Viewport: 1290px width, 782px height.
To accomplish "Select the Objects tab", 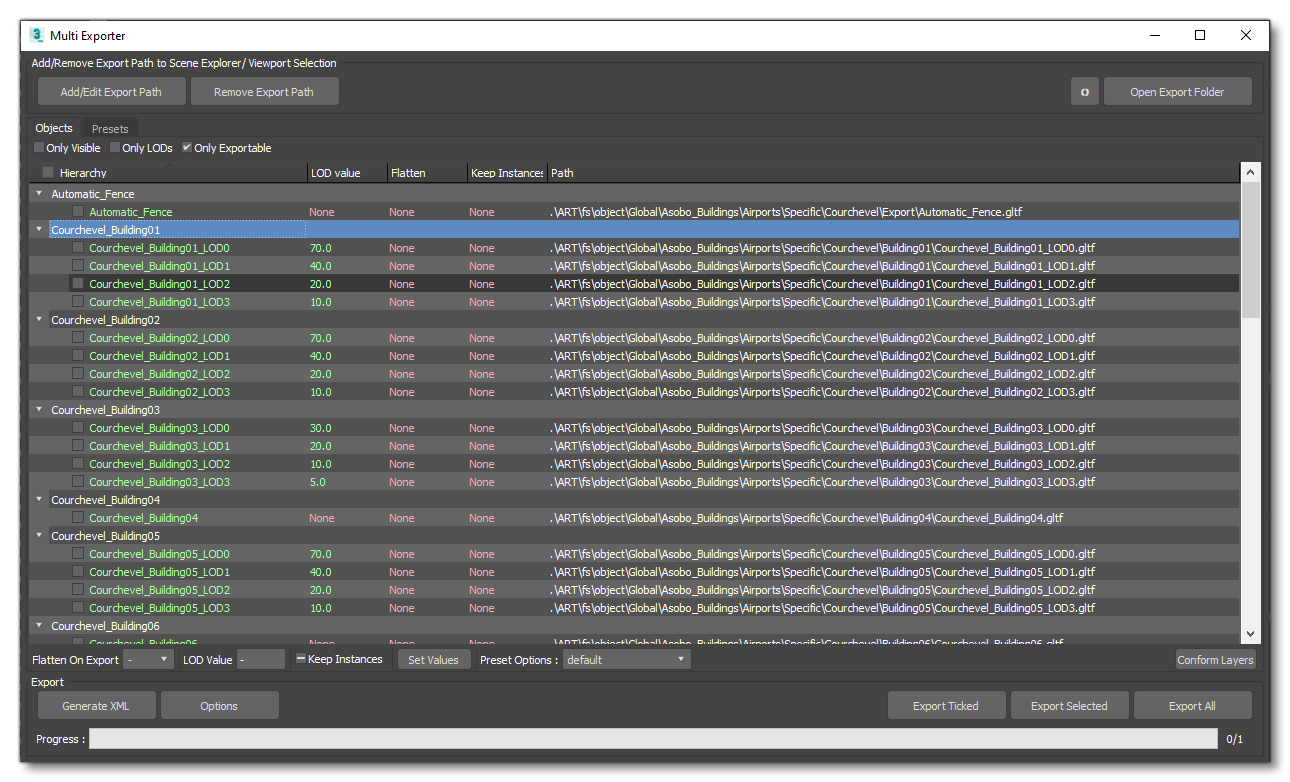I will click(x=54, y=128).
